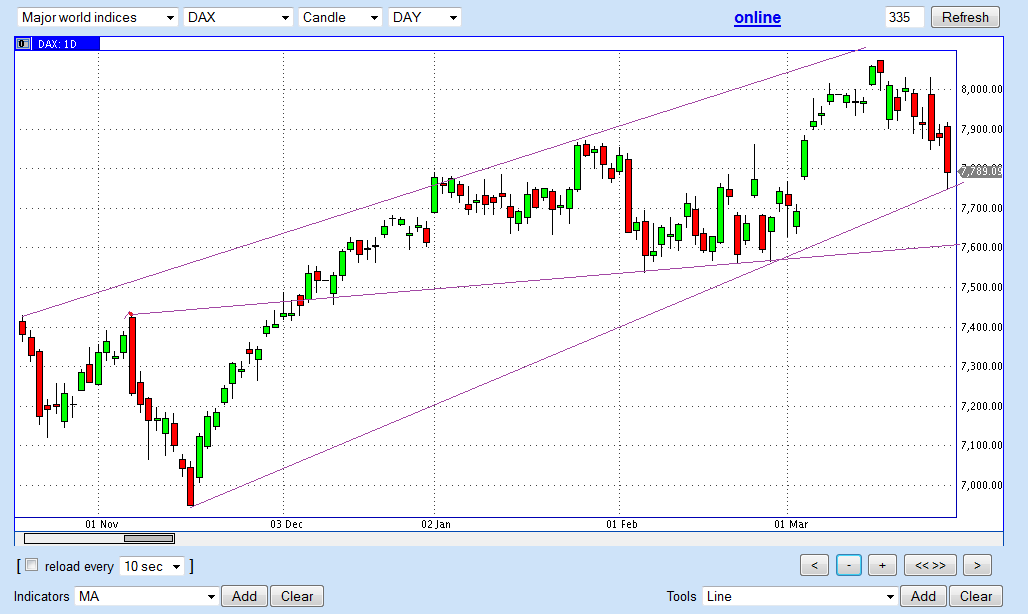Open the Candle chart type dropdown
1028x614 pixels.
340,17
